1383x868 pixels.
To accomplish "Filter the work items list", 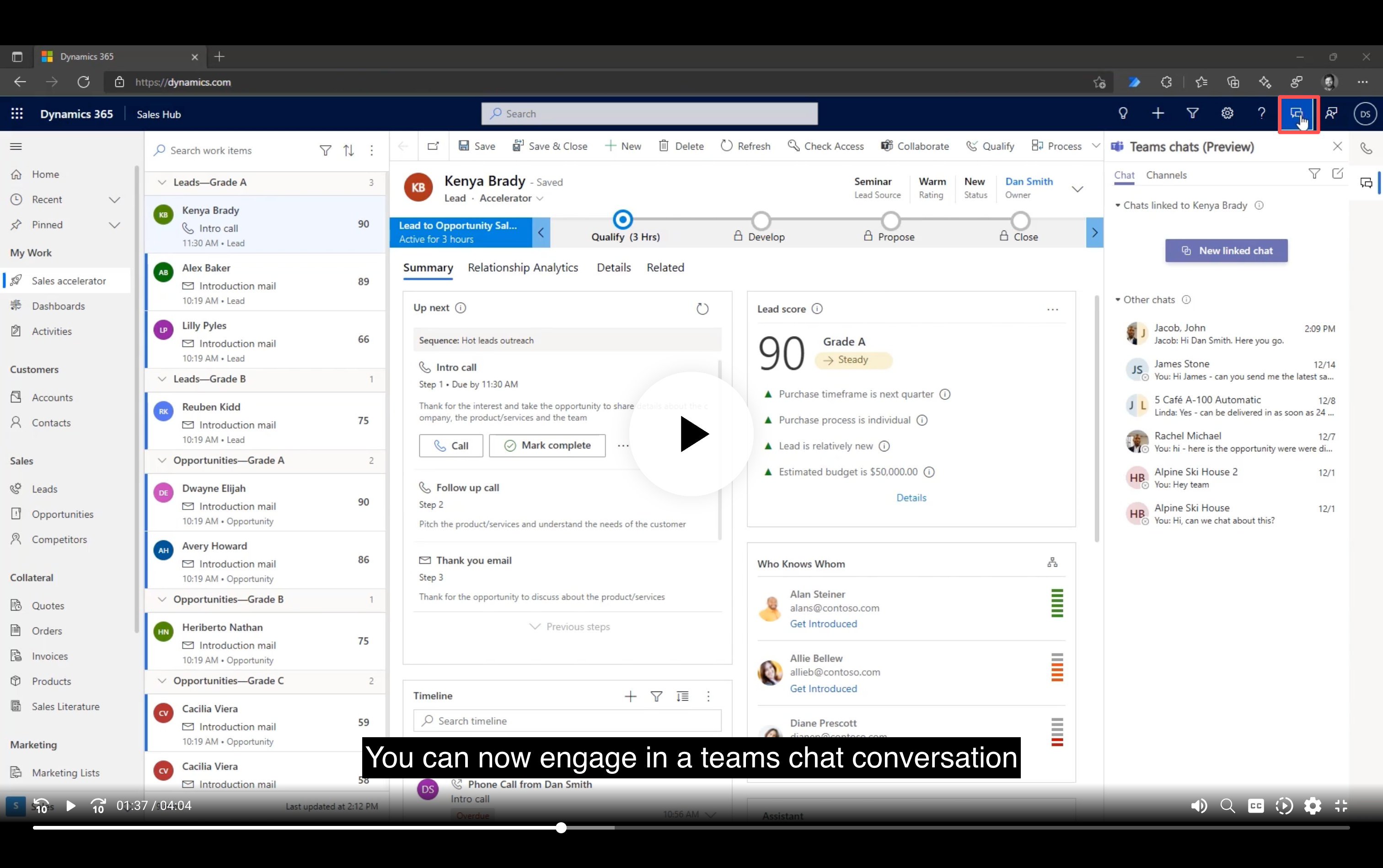I will (326, 150).
